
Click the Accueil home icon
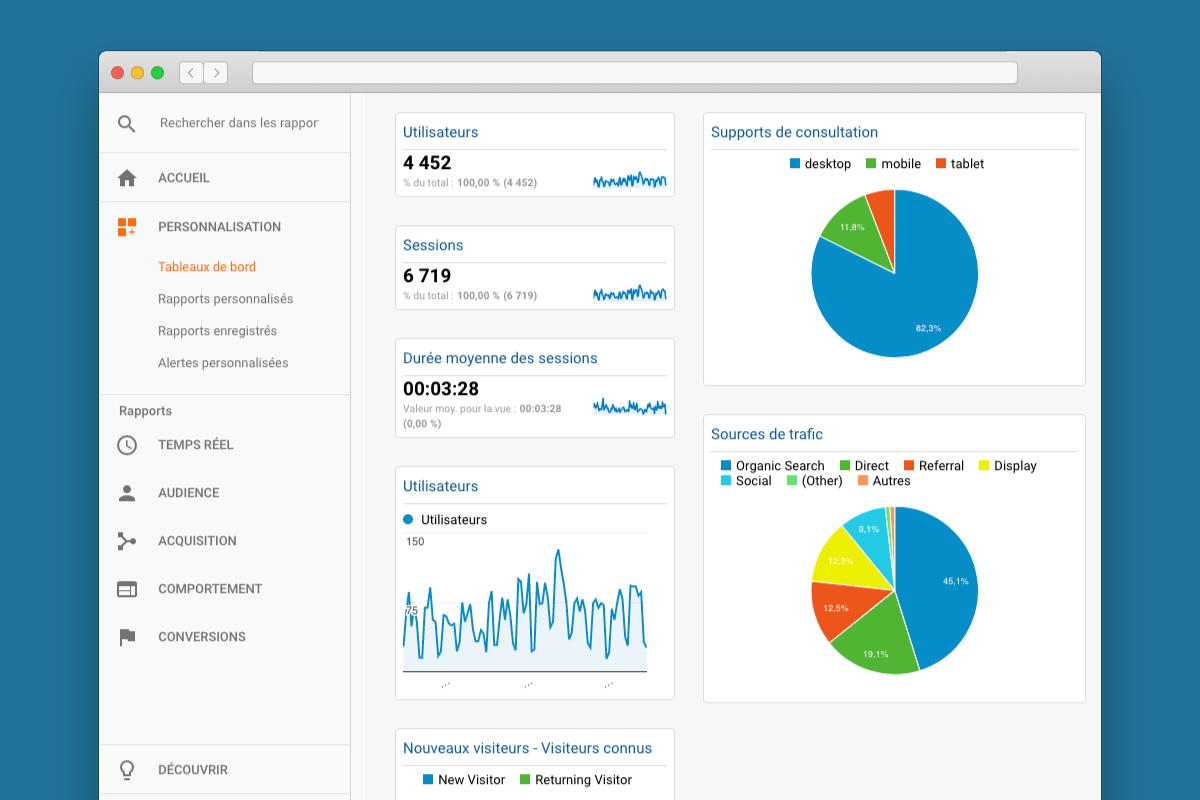[127, 177]
